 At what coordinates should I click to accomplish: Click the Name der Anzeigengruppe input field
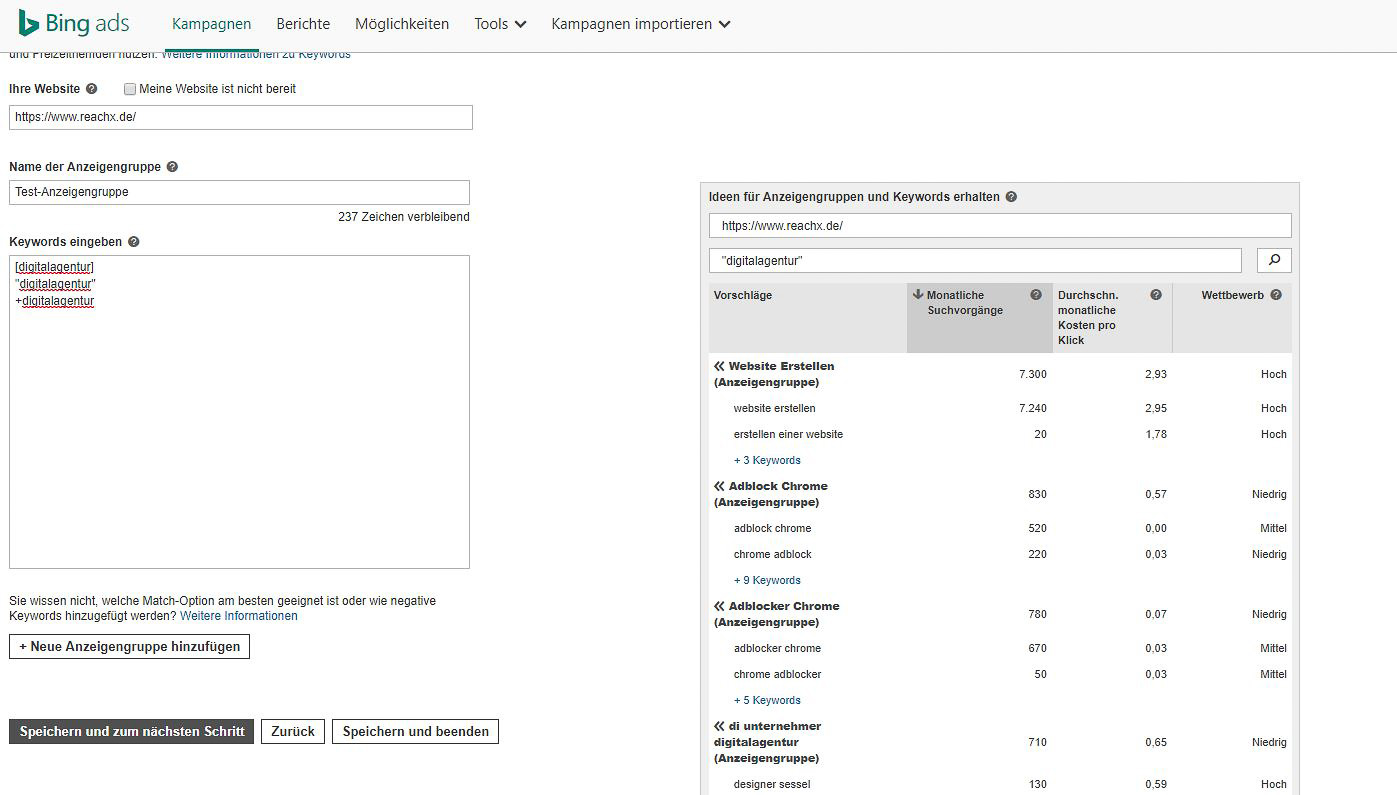click(x=239, y=192)
